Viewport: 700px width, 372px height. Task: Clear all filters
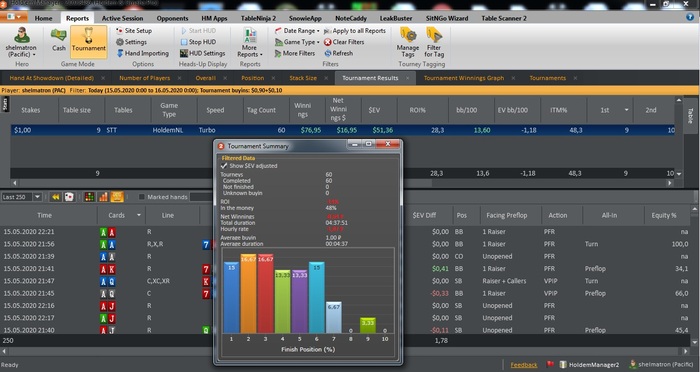click(x=344, y=42)
